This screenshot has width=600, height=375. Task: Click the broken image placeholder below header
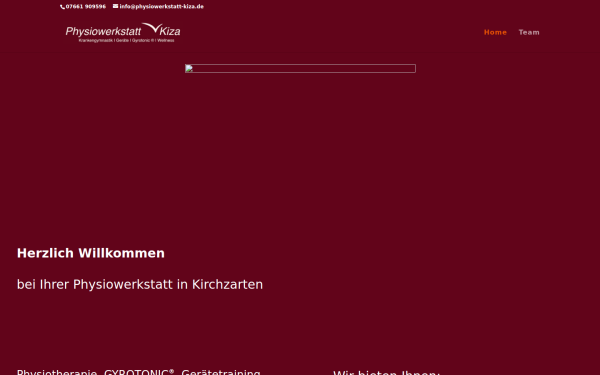pyautogui.click(x=300, y=68)
